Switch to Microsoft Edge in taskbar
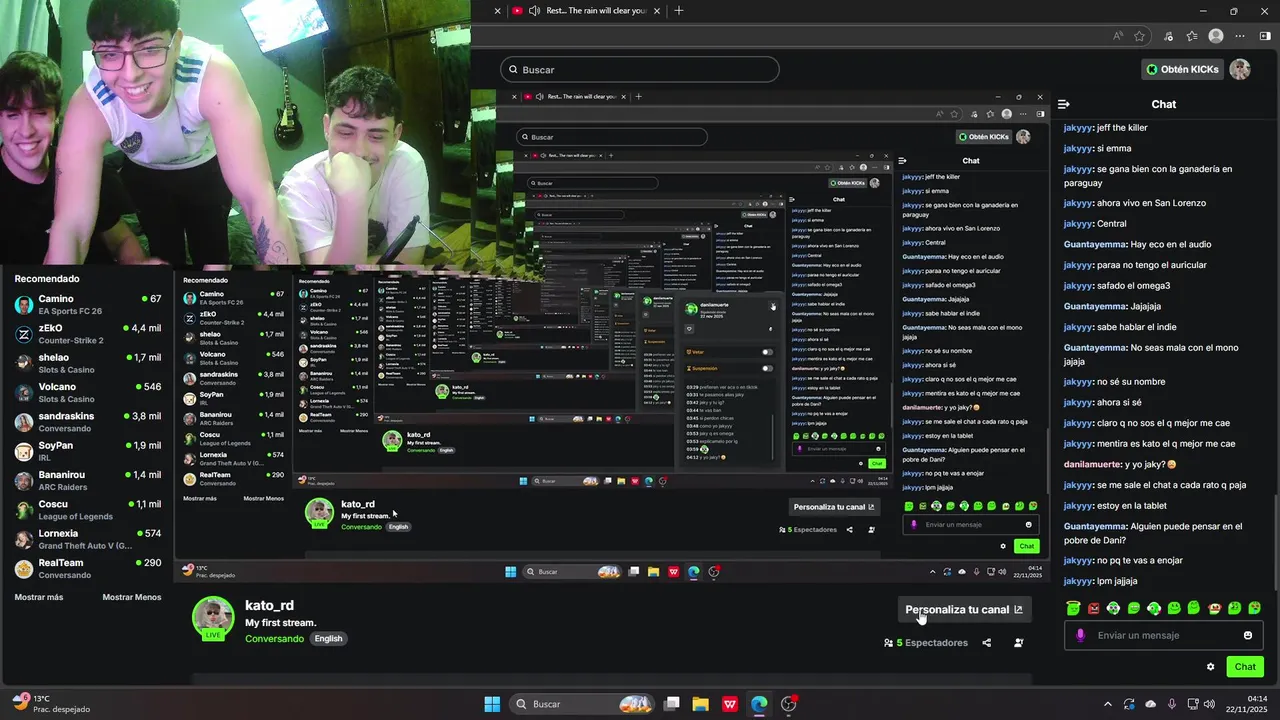The image size is (1280, 720). tap(759, 704)
